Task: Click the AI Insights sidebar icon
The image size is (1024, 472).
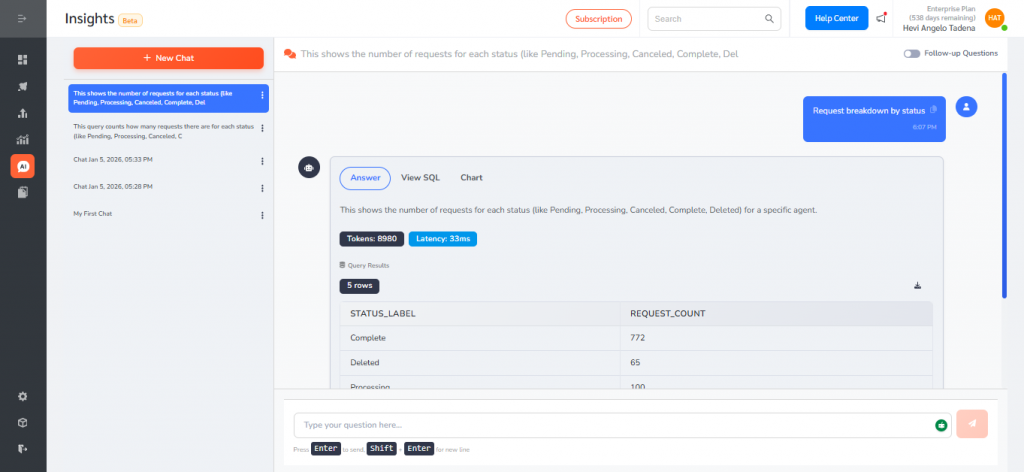Action: pyautogui.click(x=23, y=166)
